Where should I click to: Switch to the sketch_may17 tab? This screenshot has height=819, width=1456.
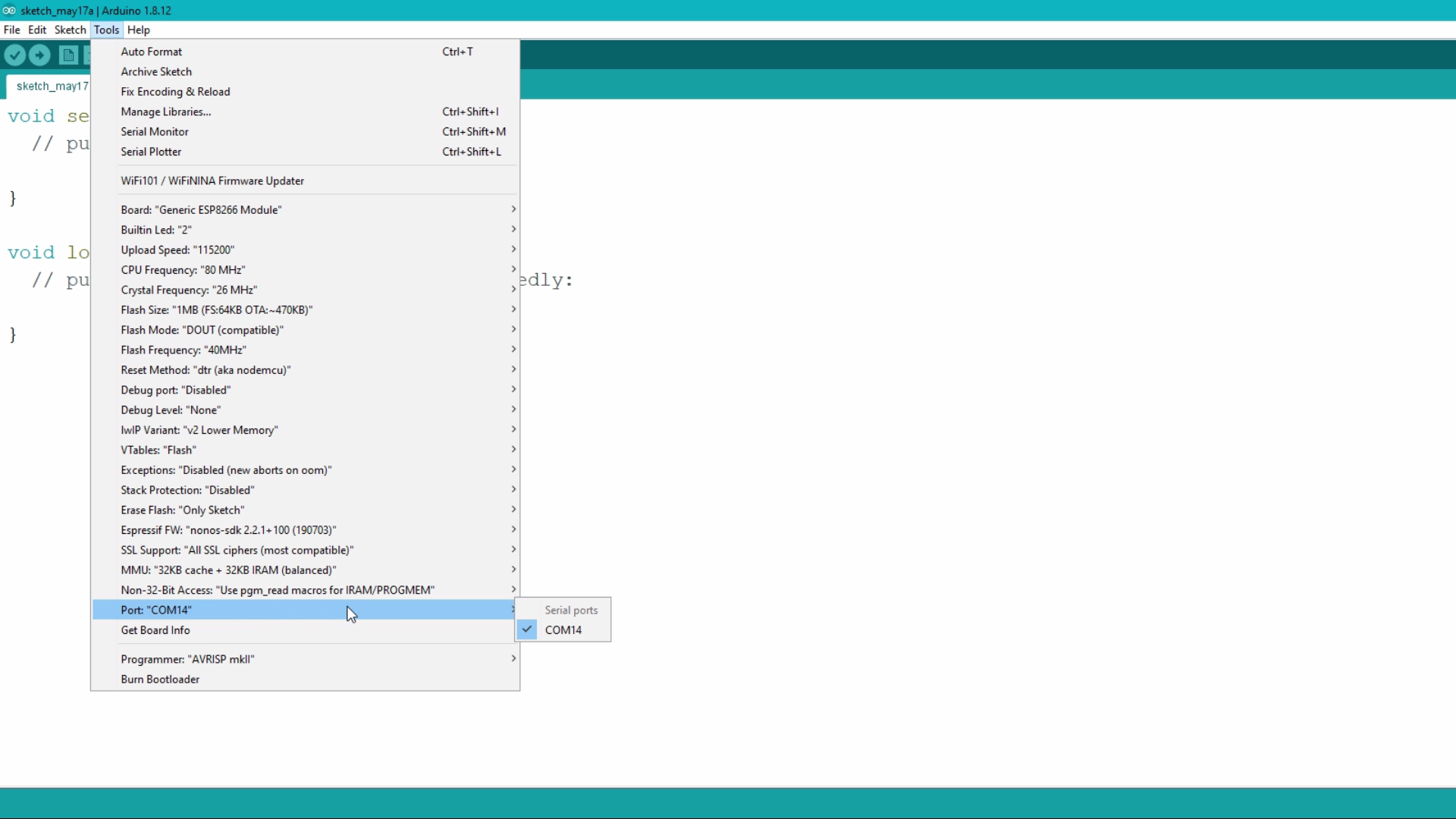(52, 86)
